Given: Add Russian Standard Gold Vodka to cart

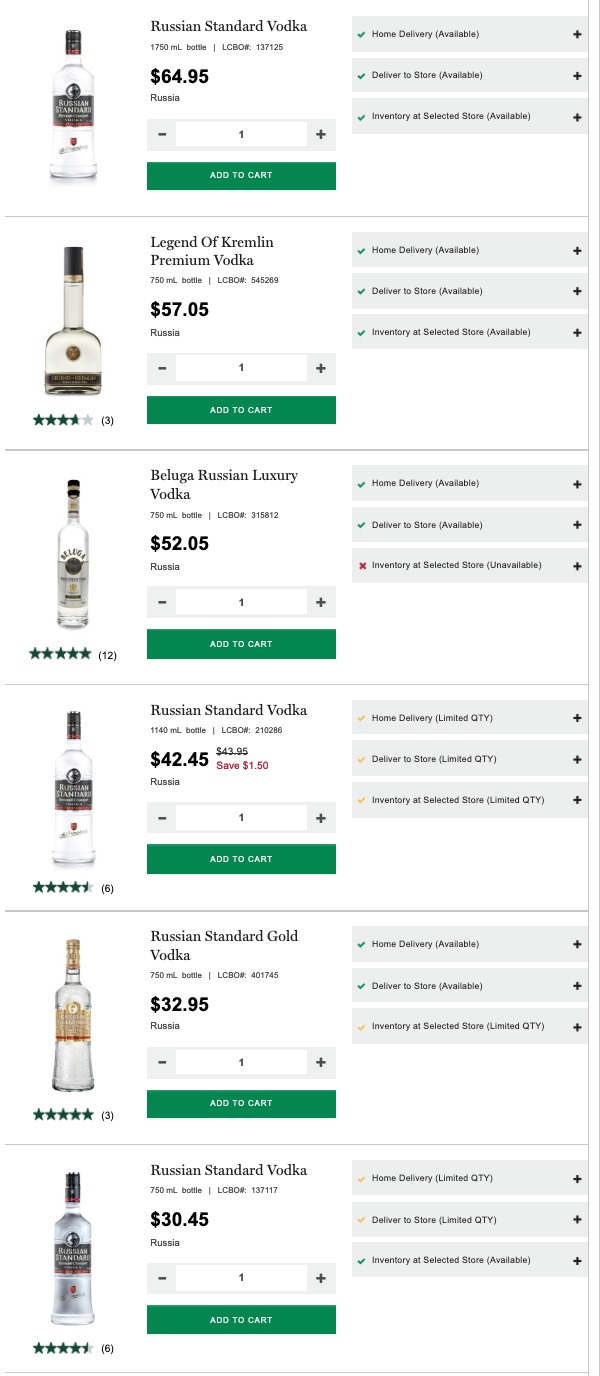Looking at the screenshot, I should tap(241, 1104).
